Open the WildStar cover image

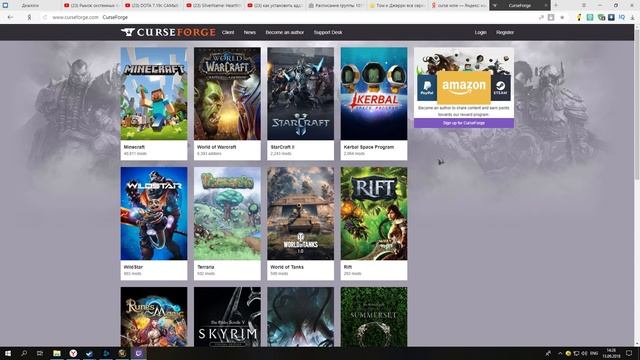[154, 213]
